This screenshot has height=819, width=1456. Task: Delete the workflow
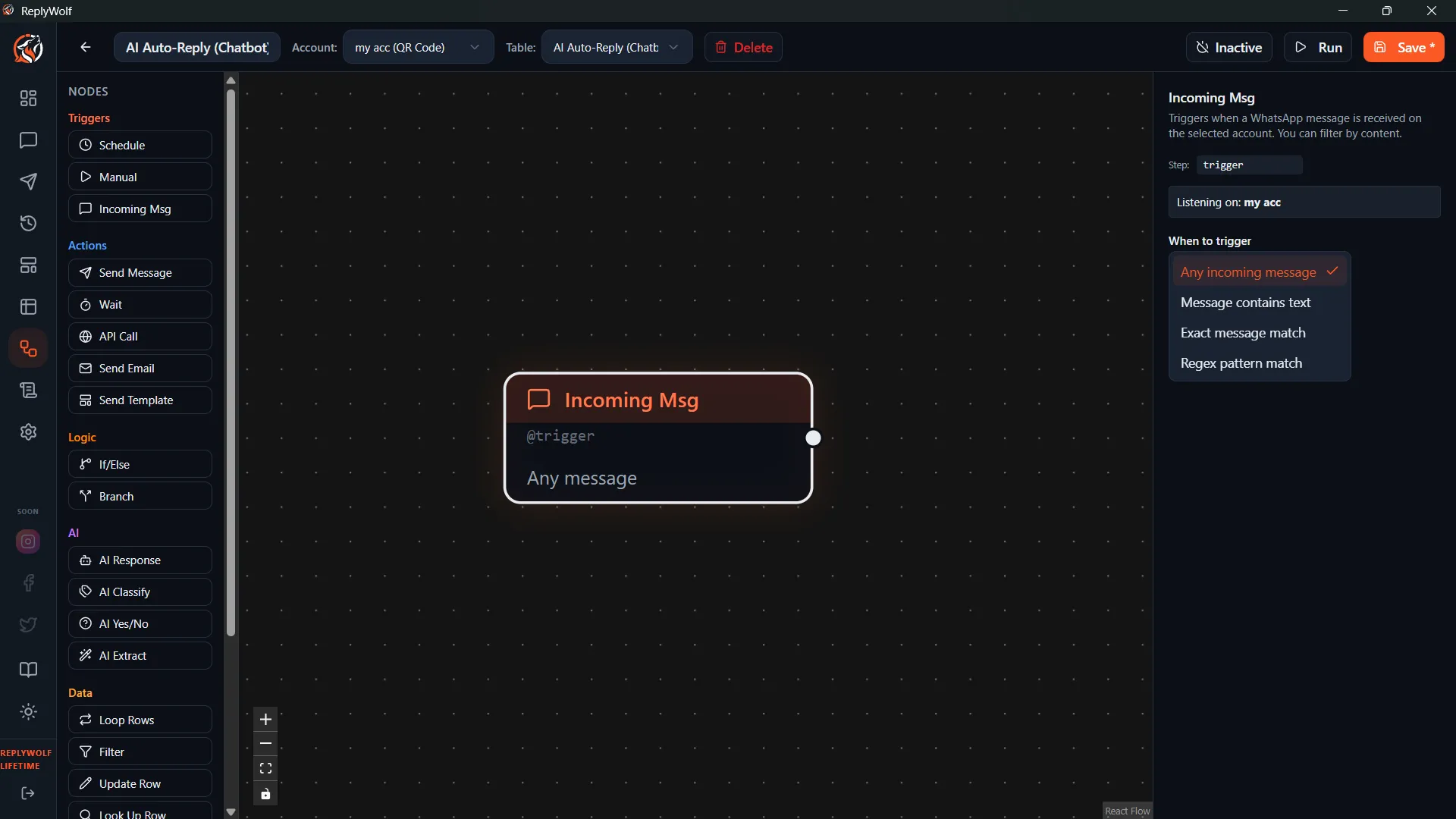pyautogui.click(x=743, y=47)
